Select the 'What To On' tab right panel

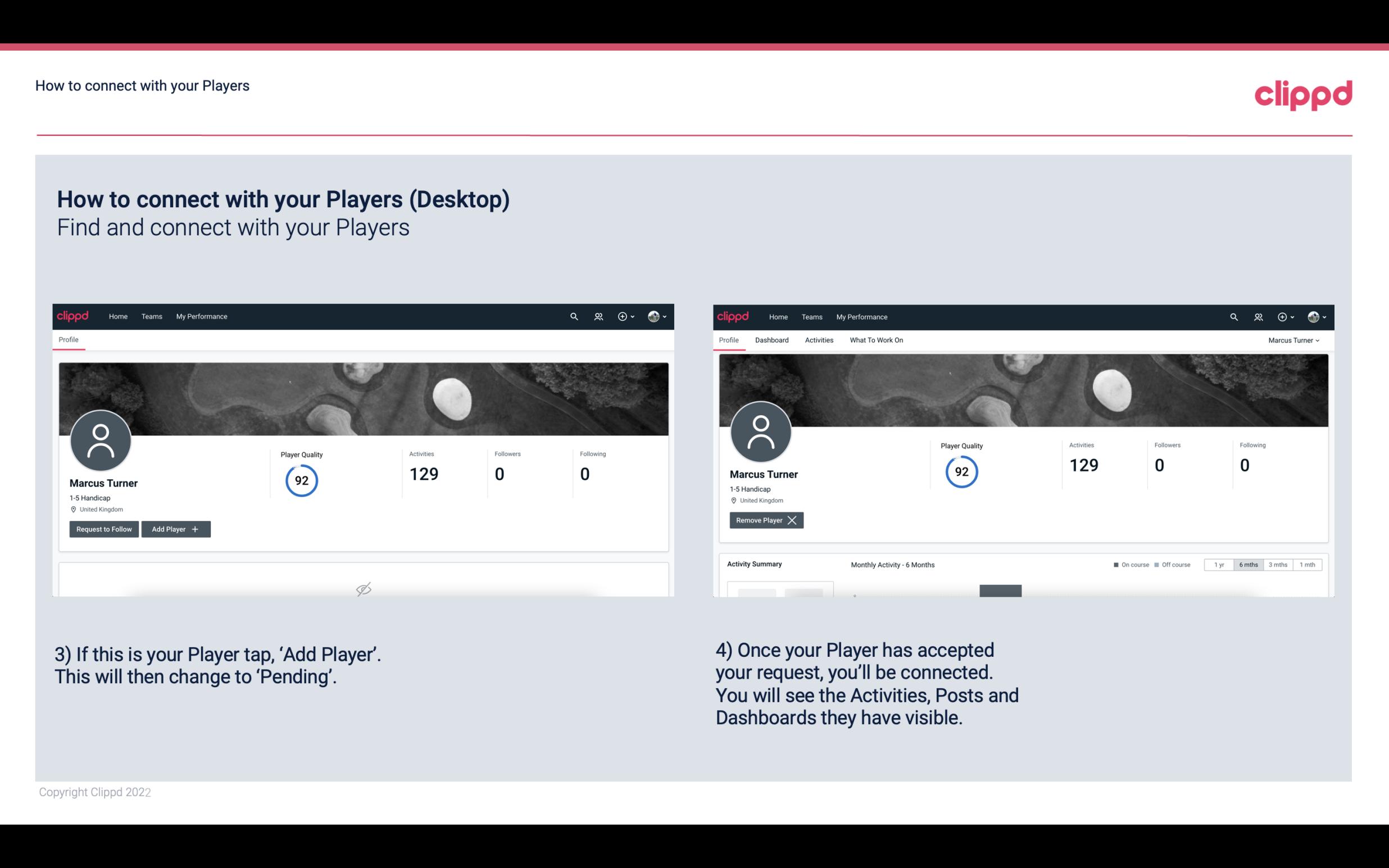pyautogui.click(x=876, y=340)
